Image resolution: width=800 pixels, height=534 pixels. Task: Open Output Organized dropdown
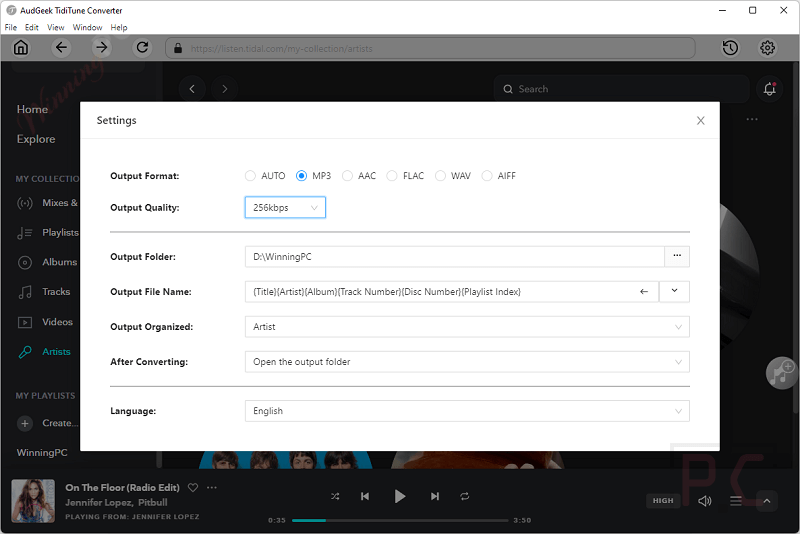467,327
